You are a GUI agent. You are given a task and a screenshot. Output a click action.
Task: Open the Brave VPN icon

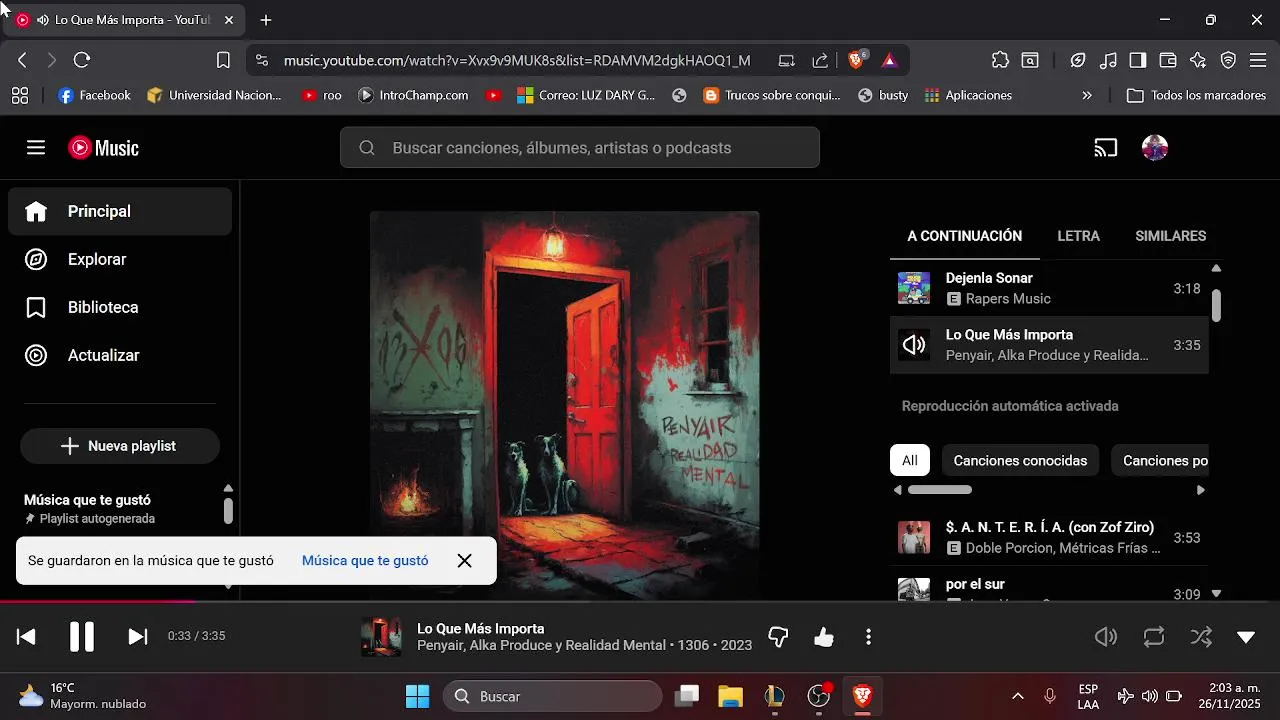(x=1228, y=60)
